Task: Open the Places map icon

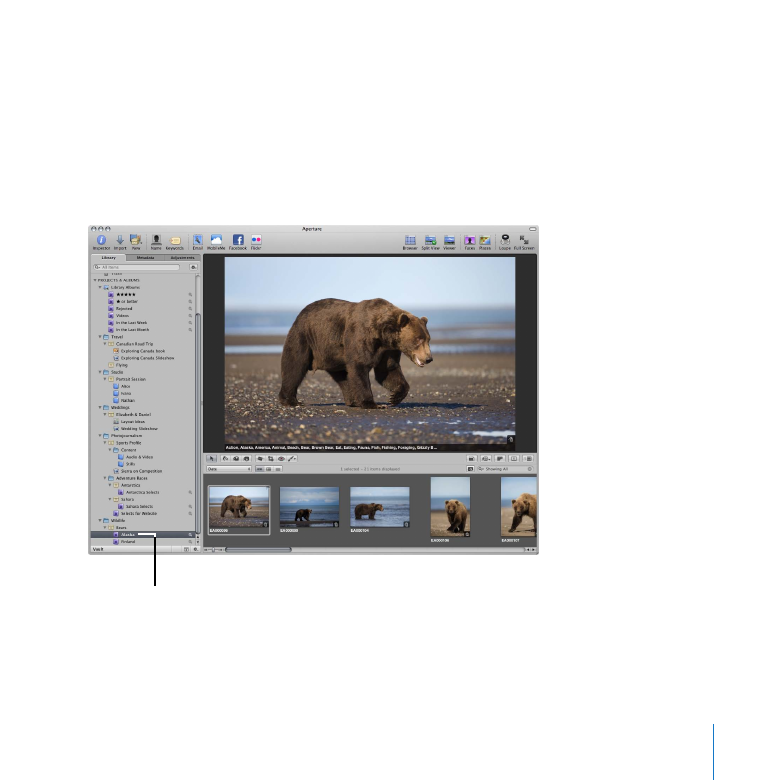Action: click(485, 240)
